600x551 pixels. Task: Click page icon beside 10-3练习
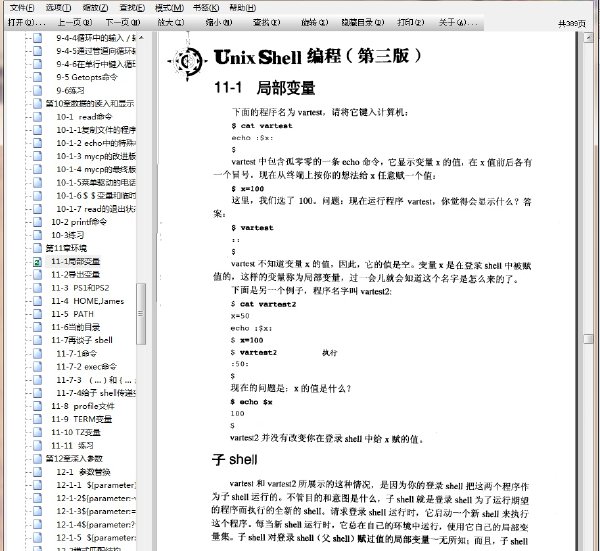(37, 235)
